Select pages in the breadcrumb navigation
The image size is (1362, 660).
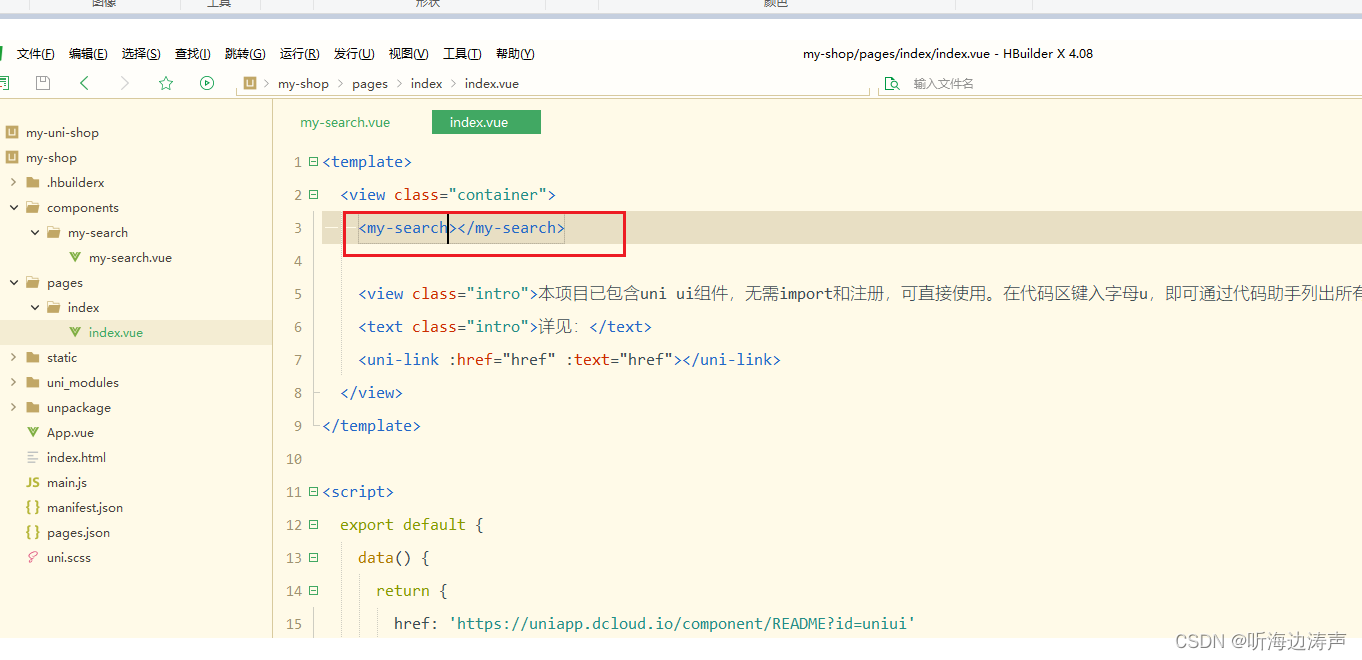click(370, 83)
